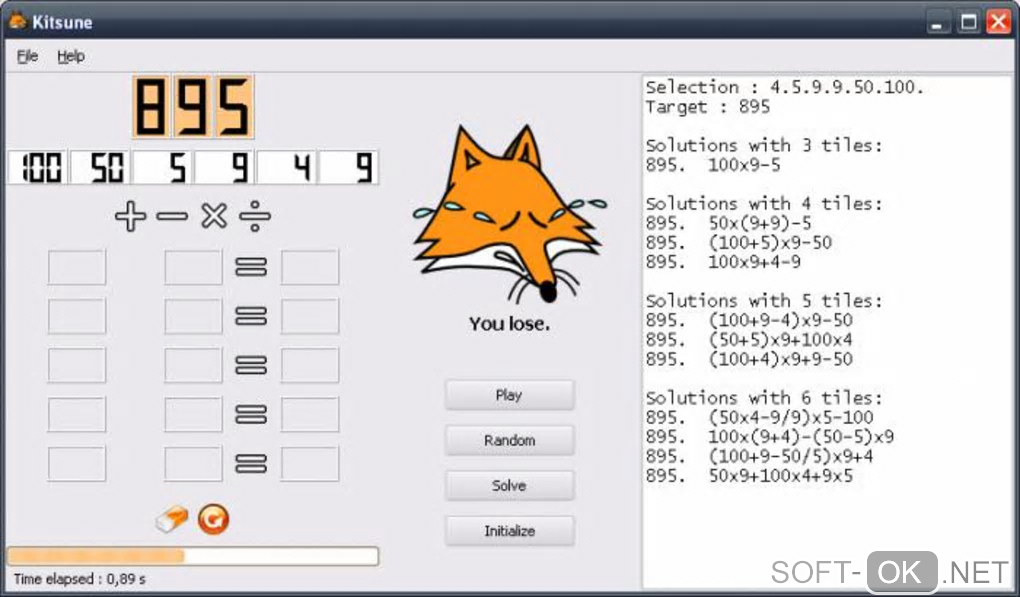Pick the number tile 4
Screen dimensions: 1020x597
(288, 167)
